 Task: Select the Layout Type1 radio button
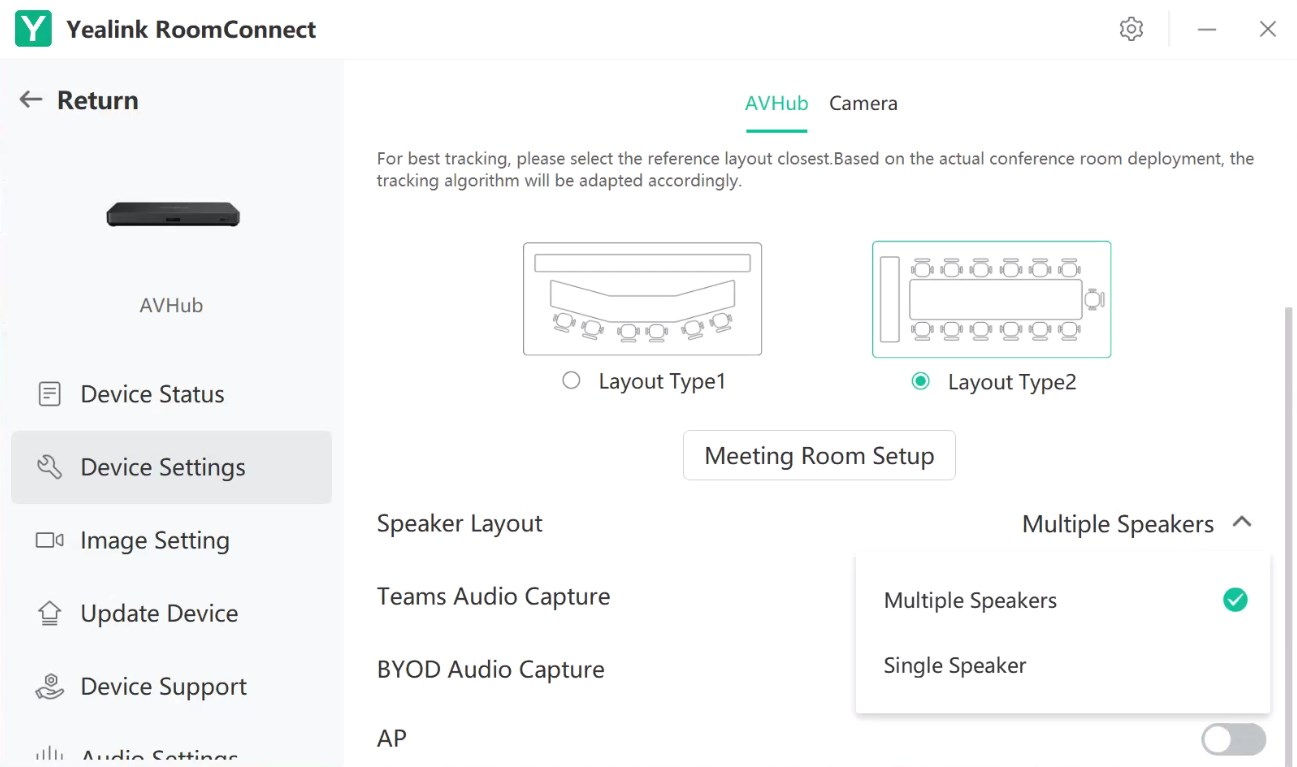(571, 381)
